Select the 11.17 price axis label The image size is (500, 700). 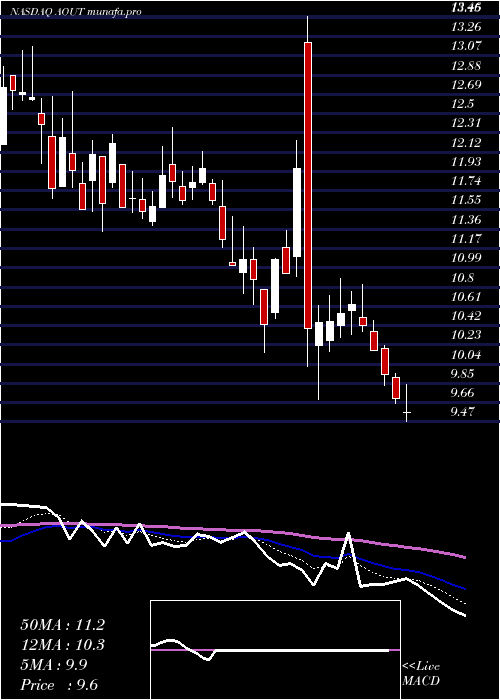point(467,239)
